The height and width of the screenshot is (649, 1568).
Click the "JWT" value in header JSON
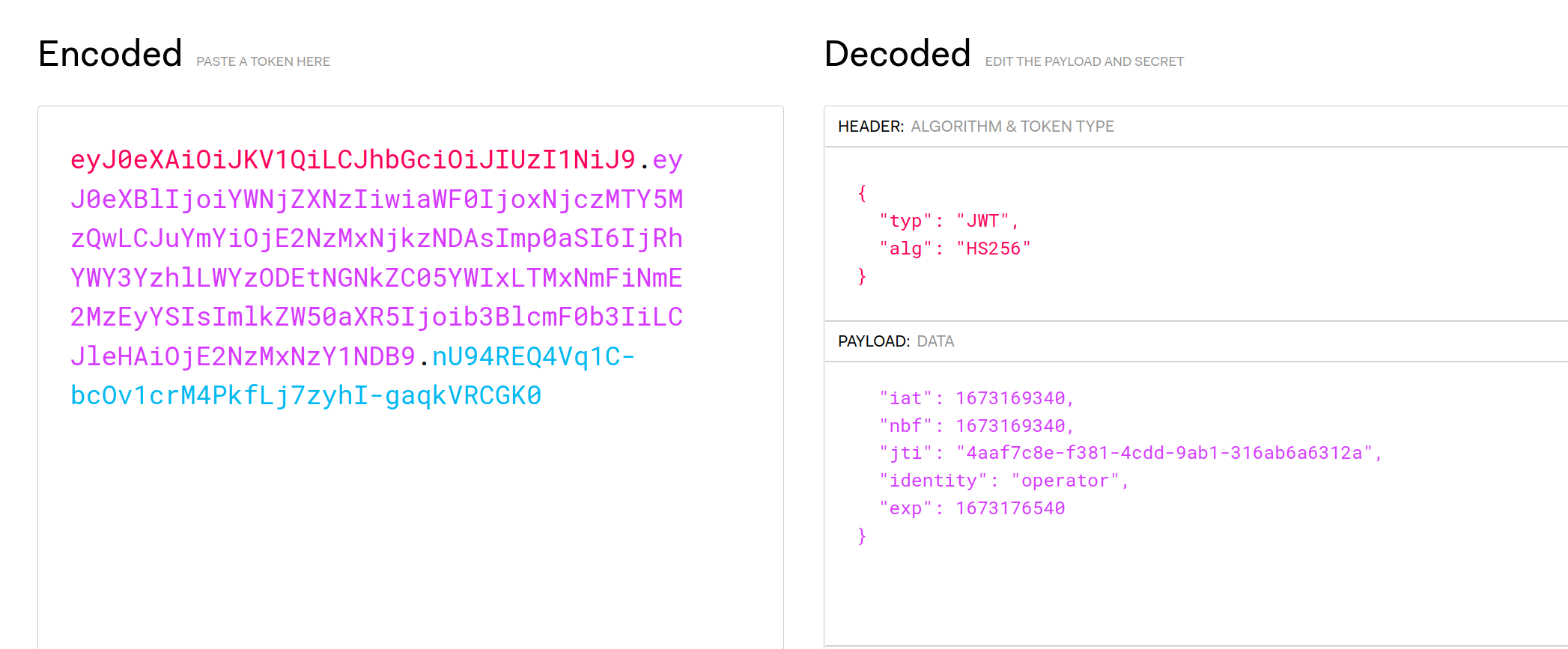pyautogui.click(x=982, y=221)
